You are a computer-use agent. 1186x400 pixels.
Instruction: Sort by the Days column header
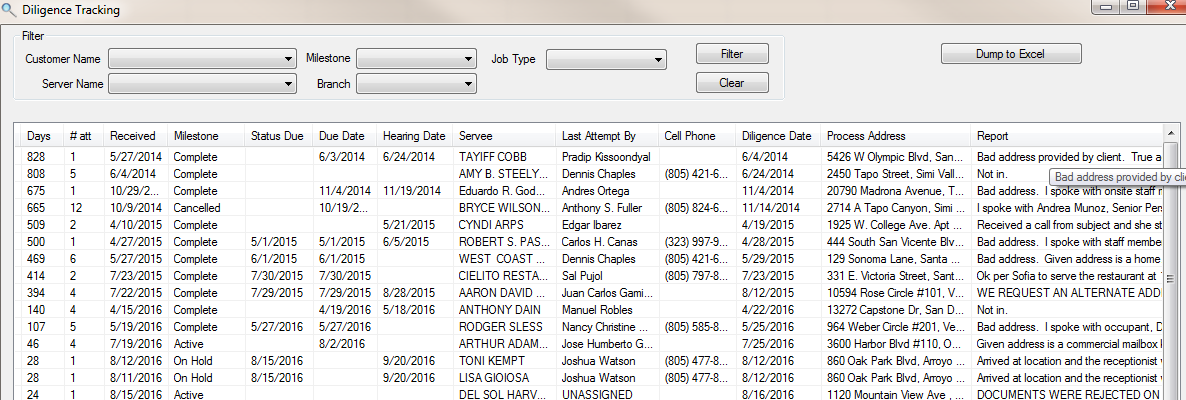[40, 136]
